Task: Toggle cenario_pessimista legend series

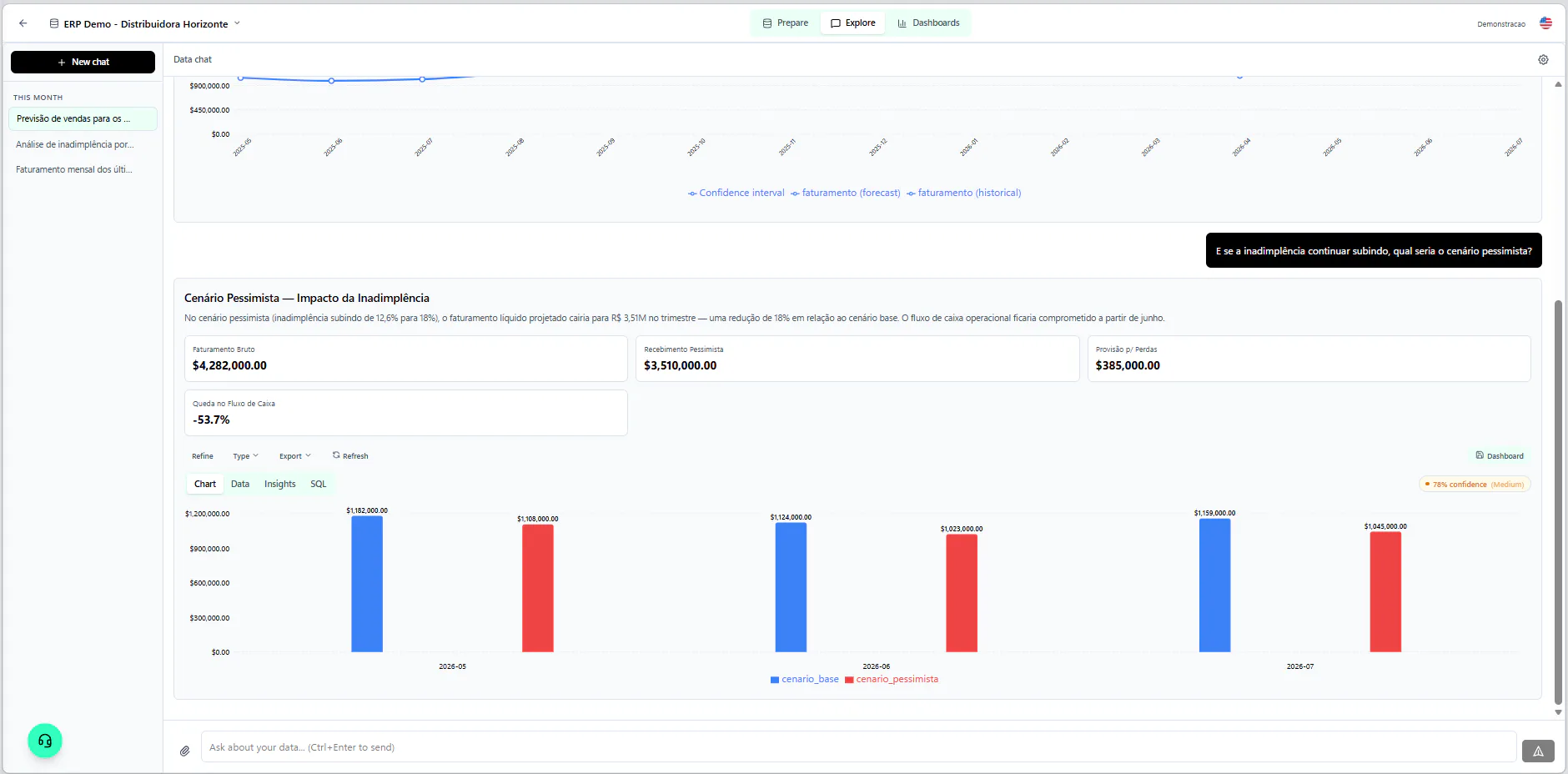Action: click(x=892, y=679)
